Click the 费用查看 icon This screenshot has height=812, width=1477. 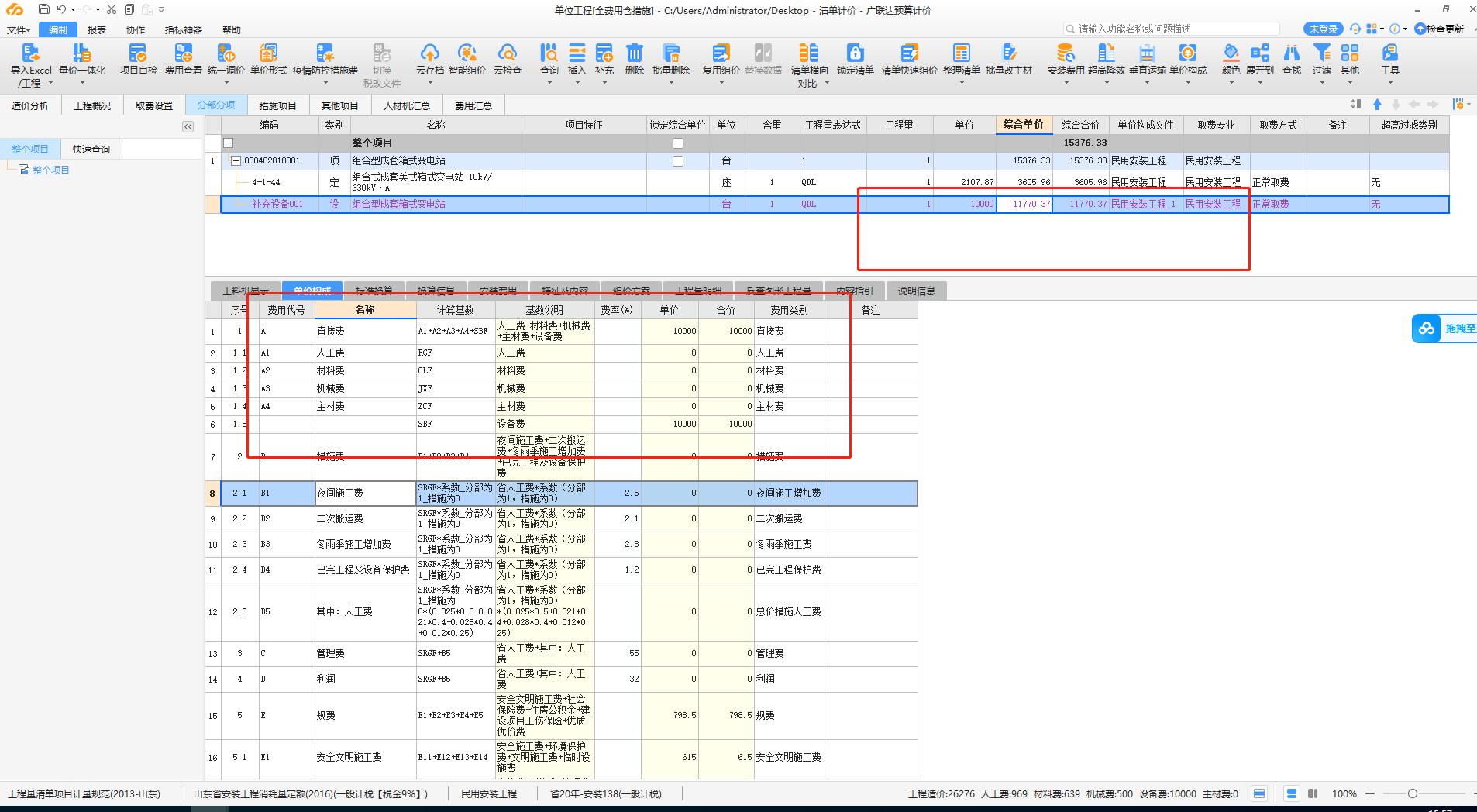point(184,53)
